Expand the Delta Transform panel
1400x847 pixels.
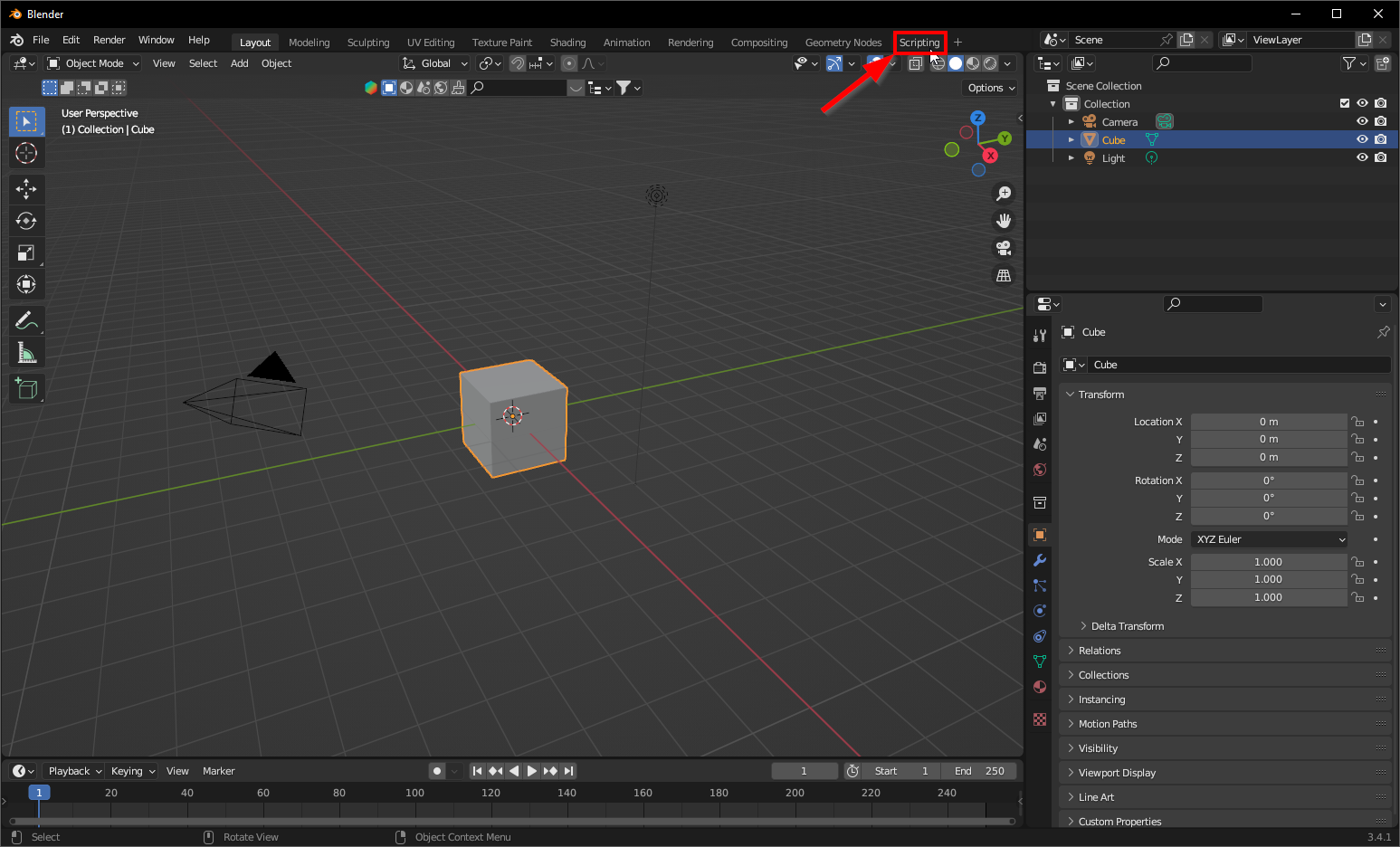pyautogui.click(x=1127, y=626)
